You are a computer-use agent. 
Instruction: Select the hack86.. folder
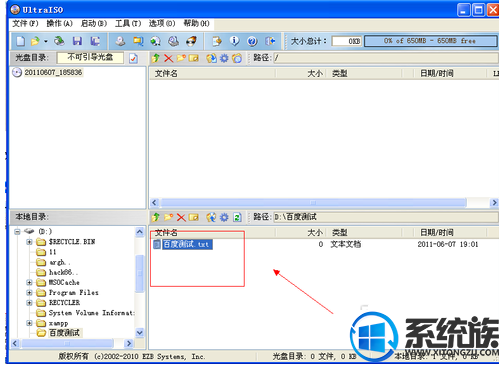tap(63, 272)
